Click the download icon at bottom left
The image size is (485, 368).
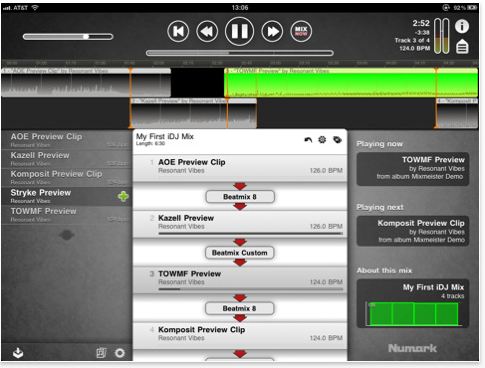tap(18, 352)
